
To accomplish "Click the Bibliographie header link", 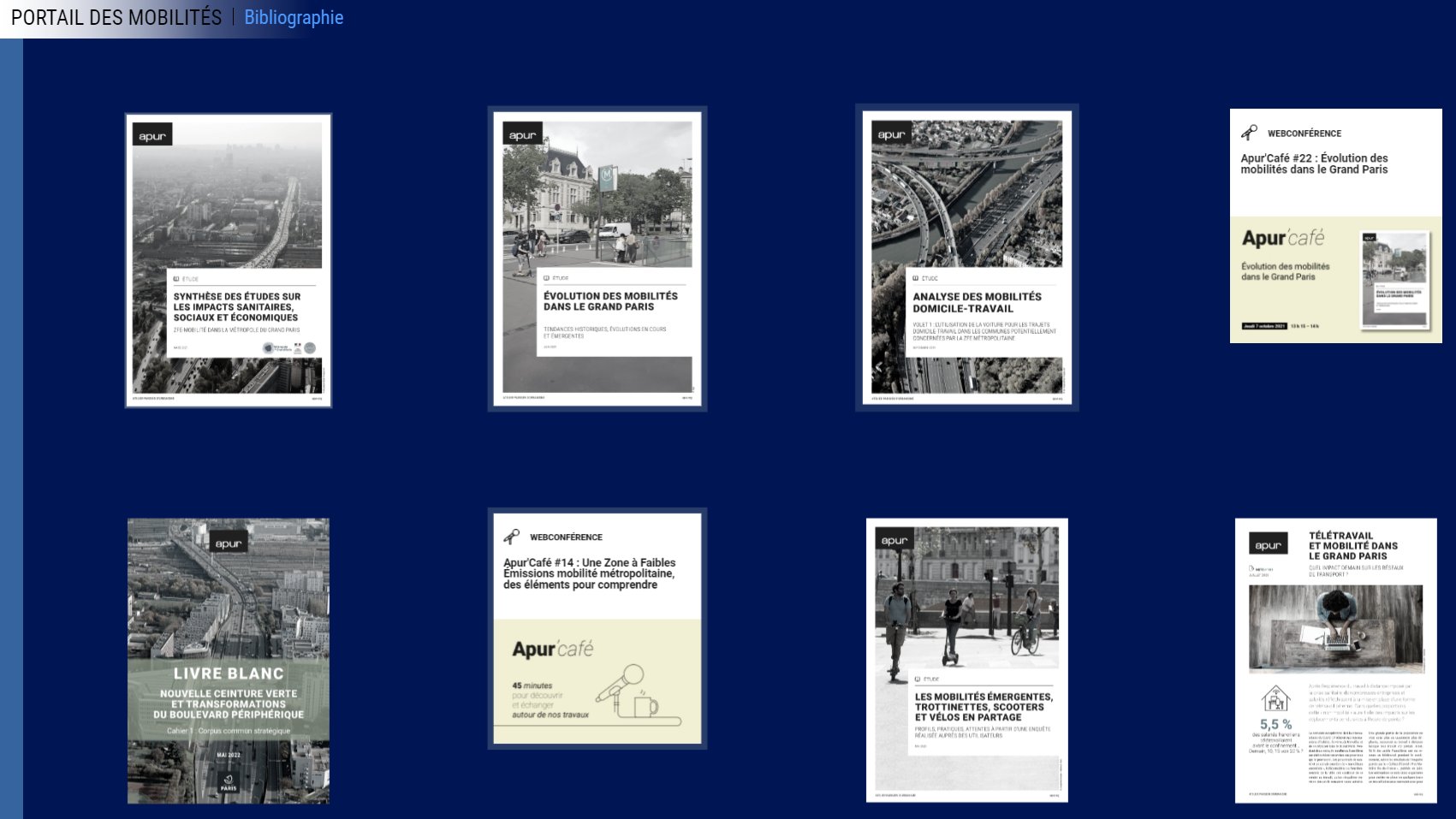I will [x=294, y=17].
